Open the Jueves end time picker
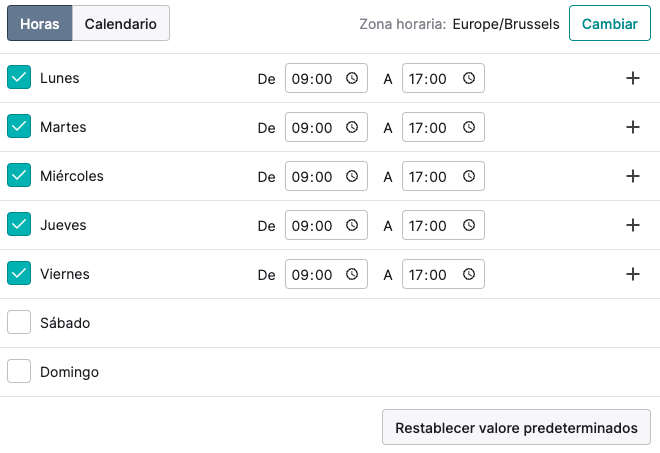This screenshot has height=453, width=660. pos(443,225)
